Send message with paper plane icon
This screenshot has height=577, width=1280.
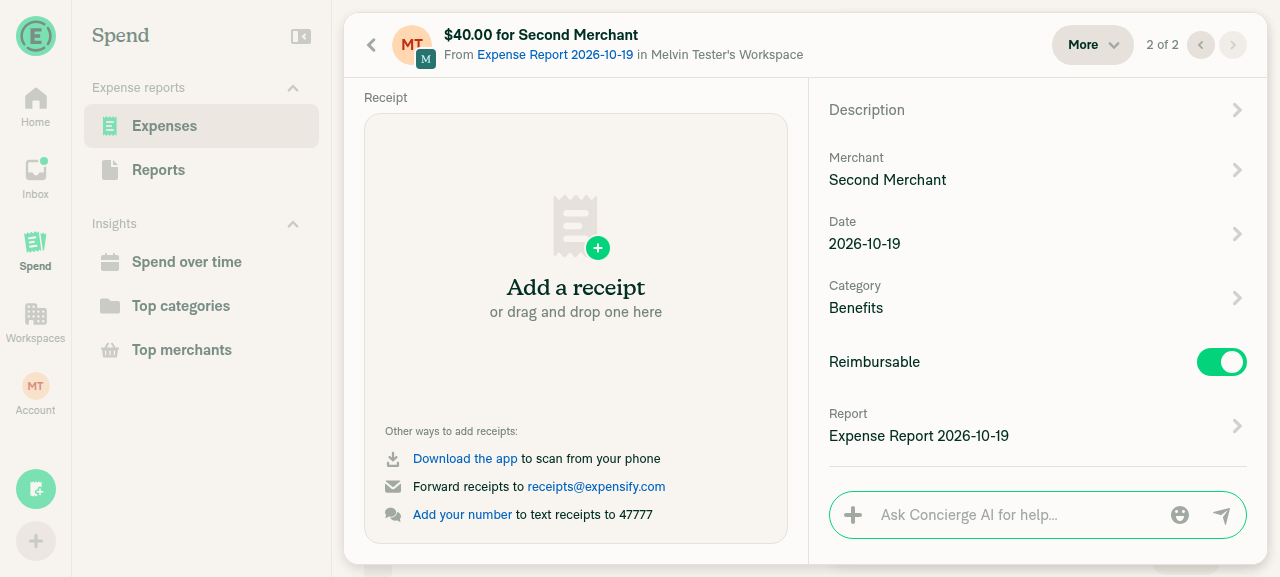pos(1222,515)
